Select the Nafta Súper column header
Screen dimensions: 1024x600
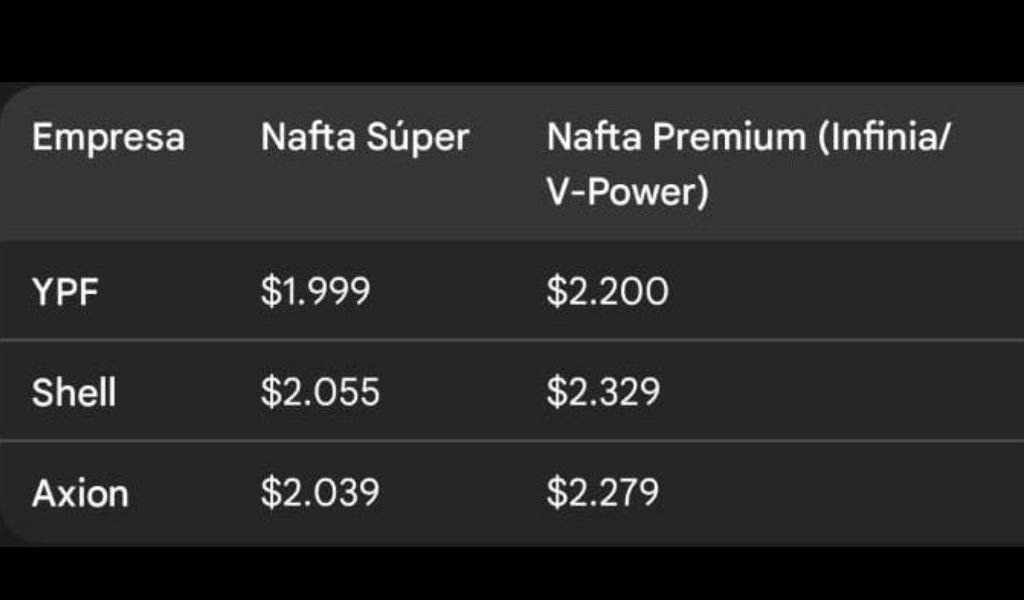click(364, 137)
